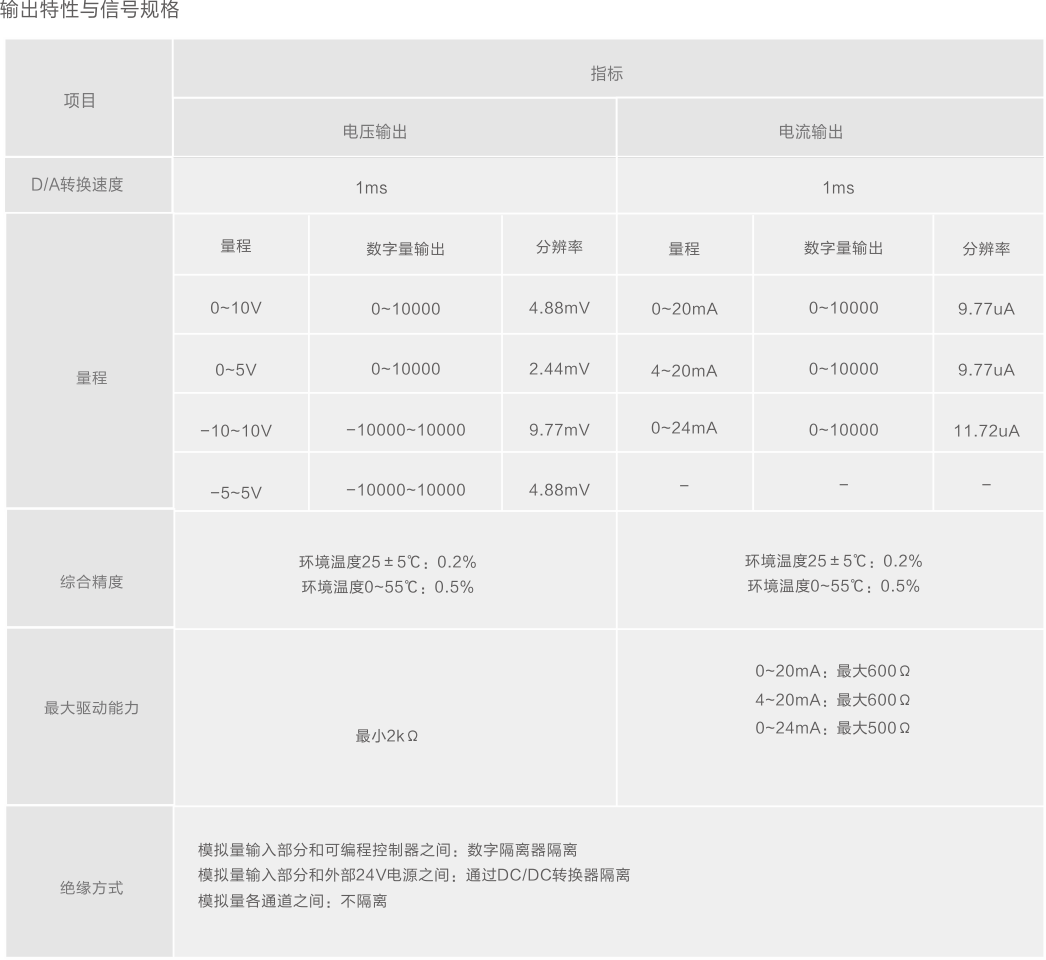
Task: Select the 项目 header cell
Action: (80, 101)
